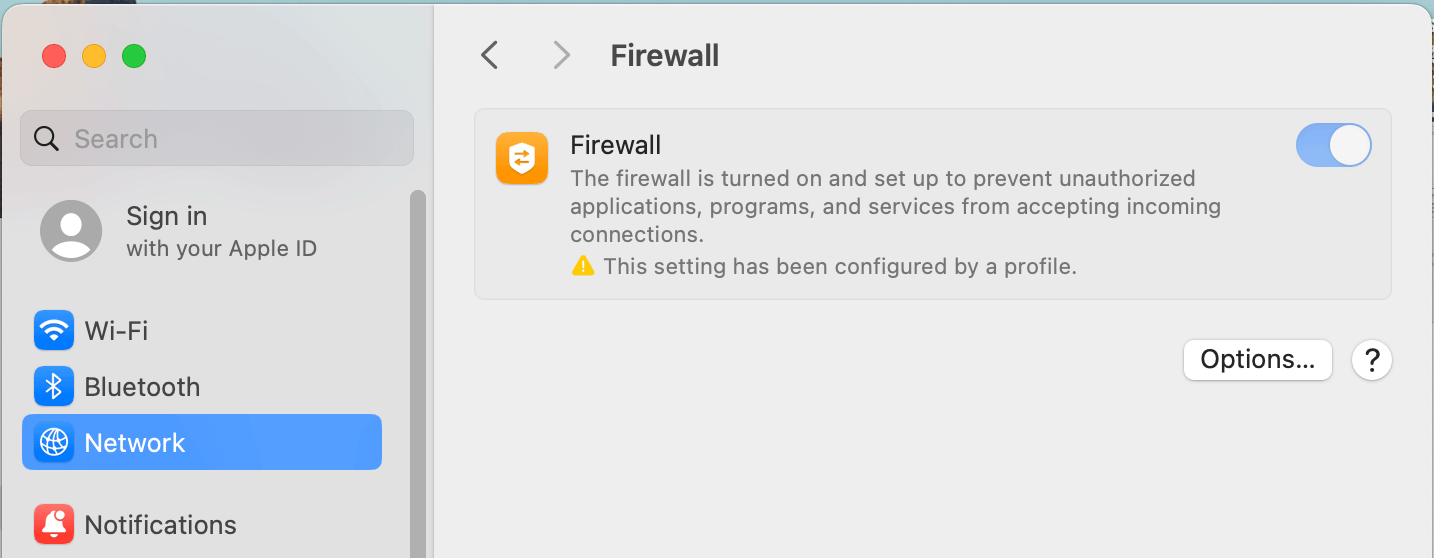1434x558 pixels.
Task: Click the Firewall page title heading
Action: pos(664,55)
